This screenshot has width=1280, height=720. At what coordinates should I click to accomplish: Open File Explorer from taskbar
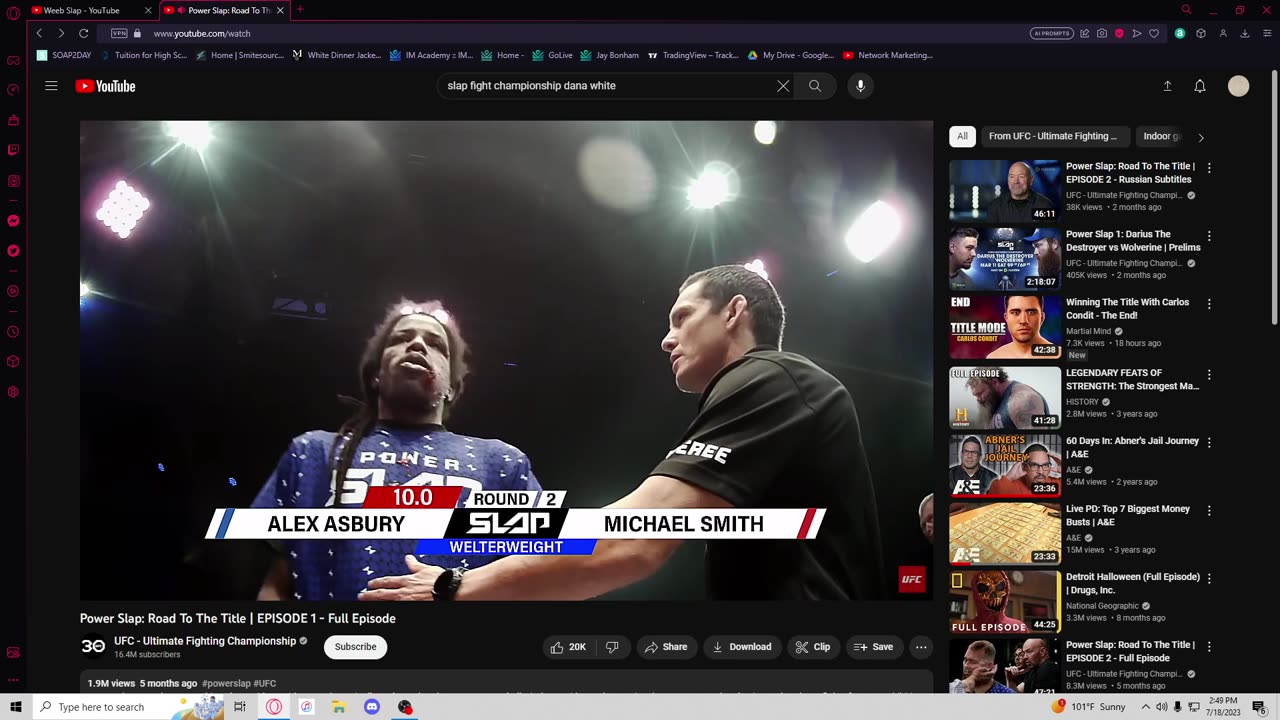coord(339,707)
